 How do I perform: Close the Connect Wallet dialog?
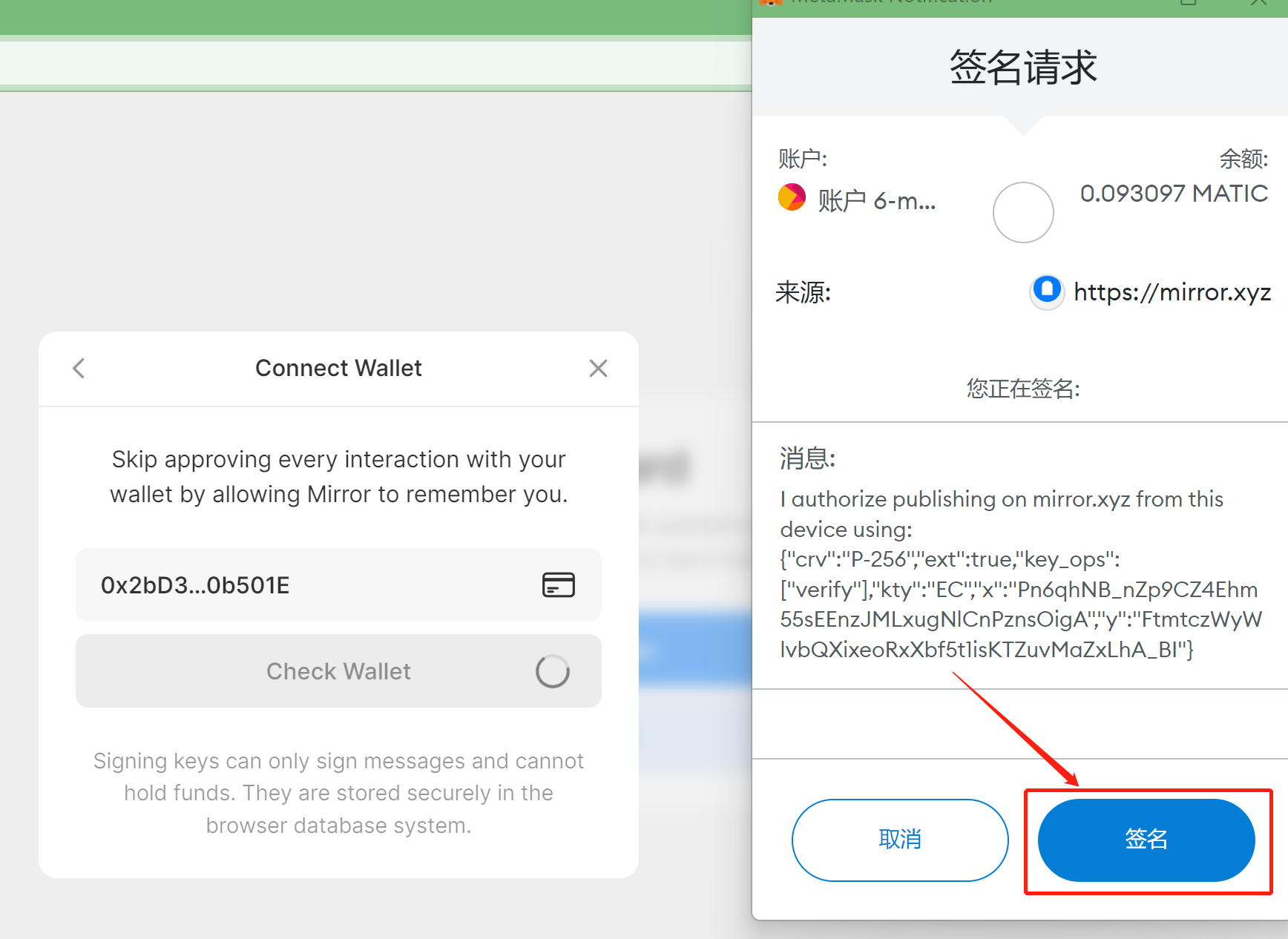click(598, 368)
